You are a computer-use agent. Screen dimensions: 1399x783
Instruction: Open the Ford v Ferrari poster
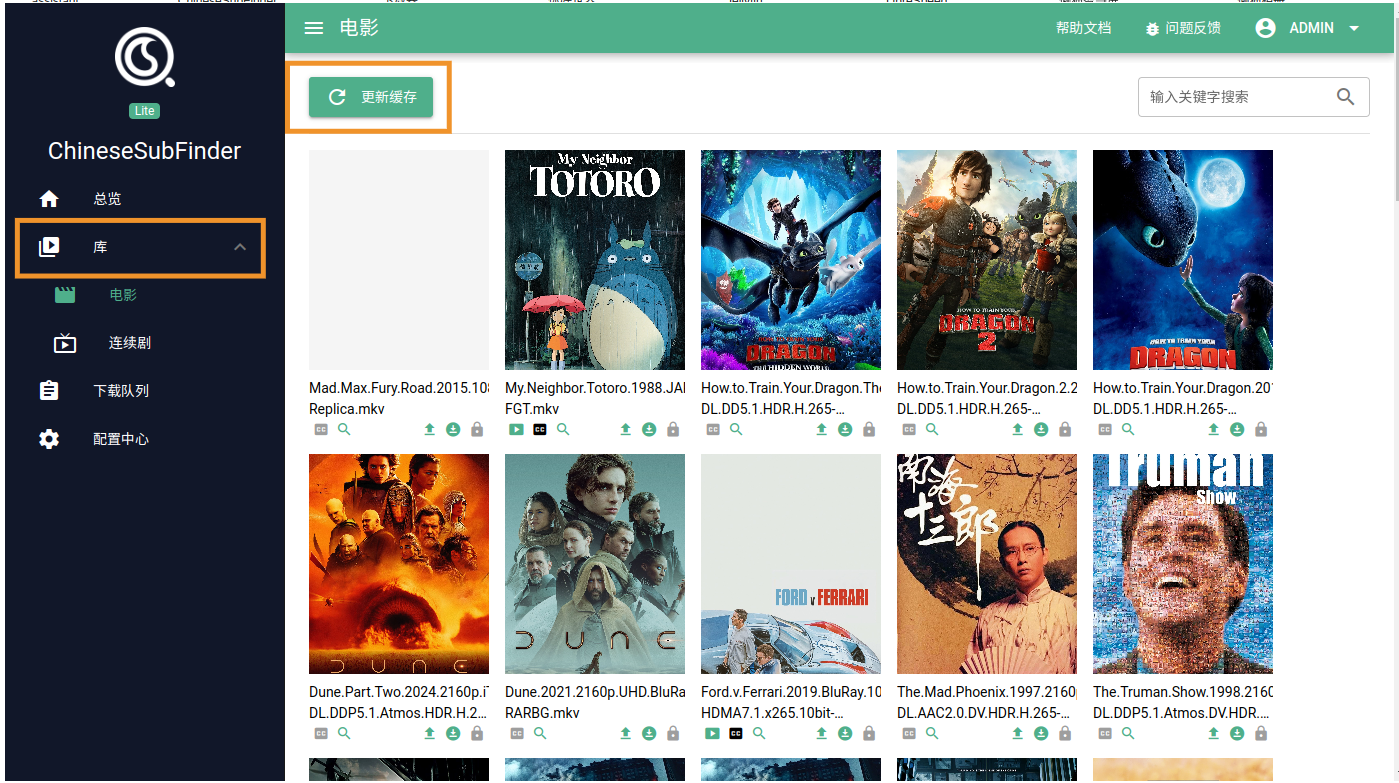coord(791,564)
